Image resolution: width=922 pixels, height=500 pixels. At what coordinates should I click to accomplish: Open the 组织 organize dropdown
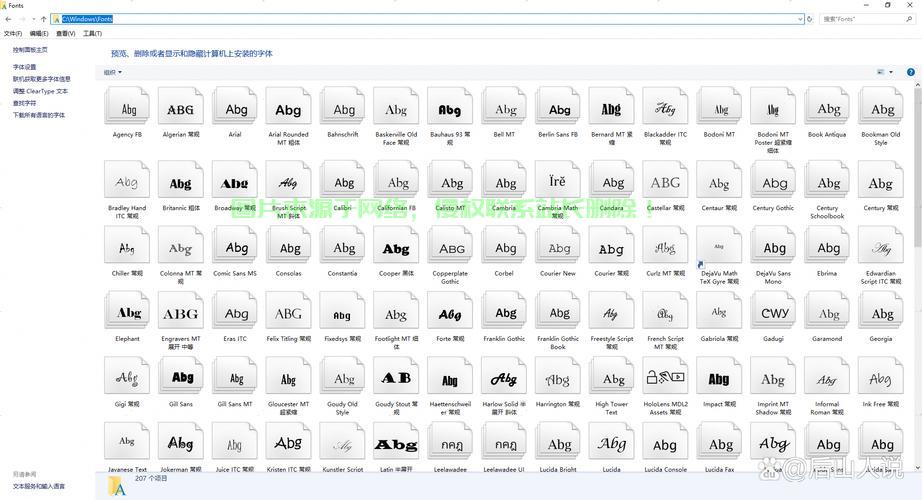(113, 72)
